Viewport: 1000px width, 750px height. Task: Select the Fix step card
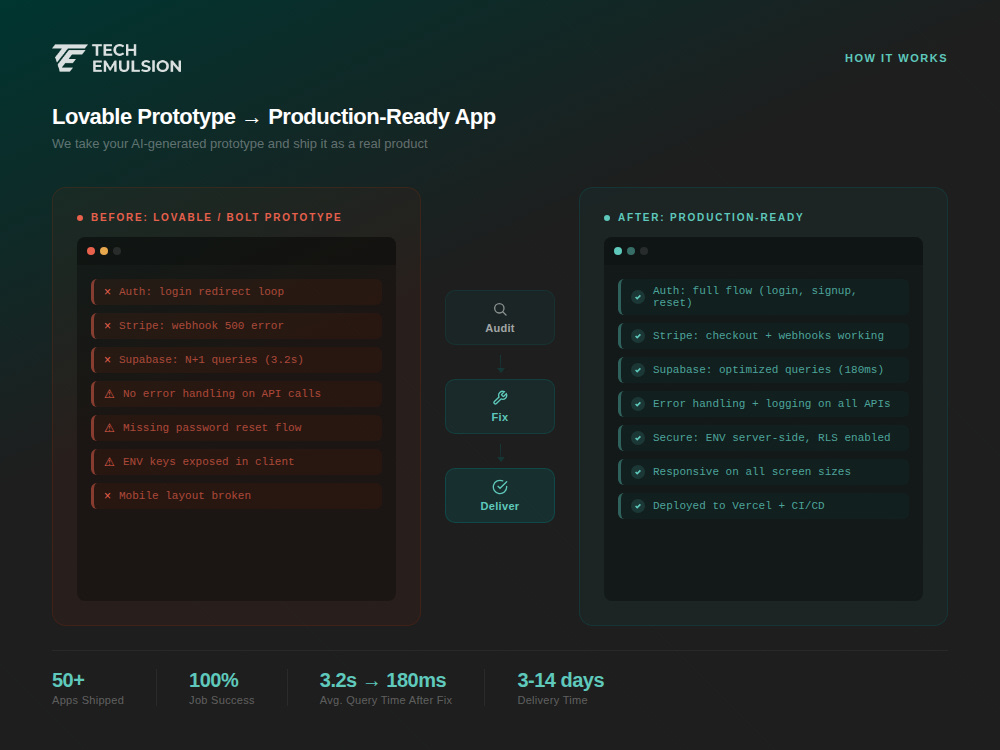pyautogui.click(x=500, y=407)
